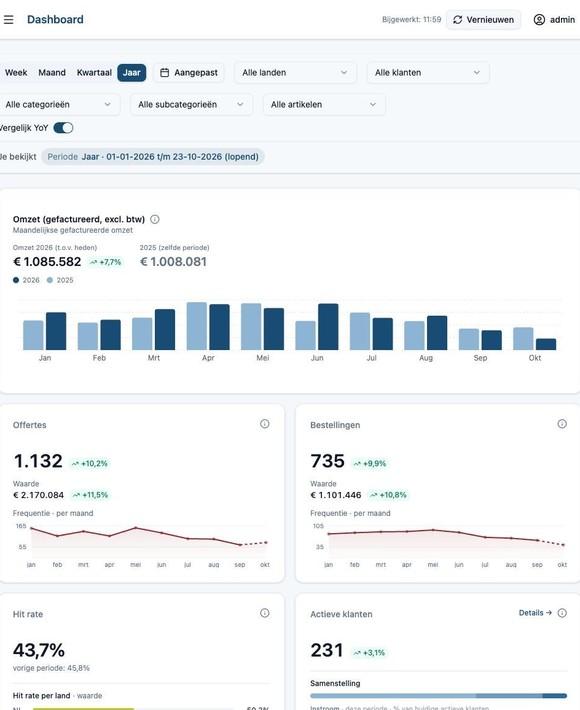Expand the Alle categorieën dropdown
Viewport: 580px width, 710px height.
[x=58, y=105]
